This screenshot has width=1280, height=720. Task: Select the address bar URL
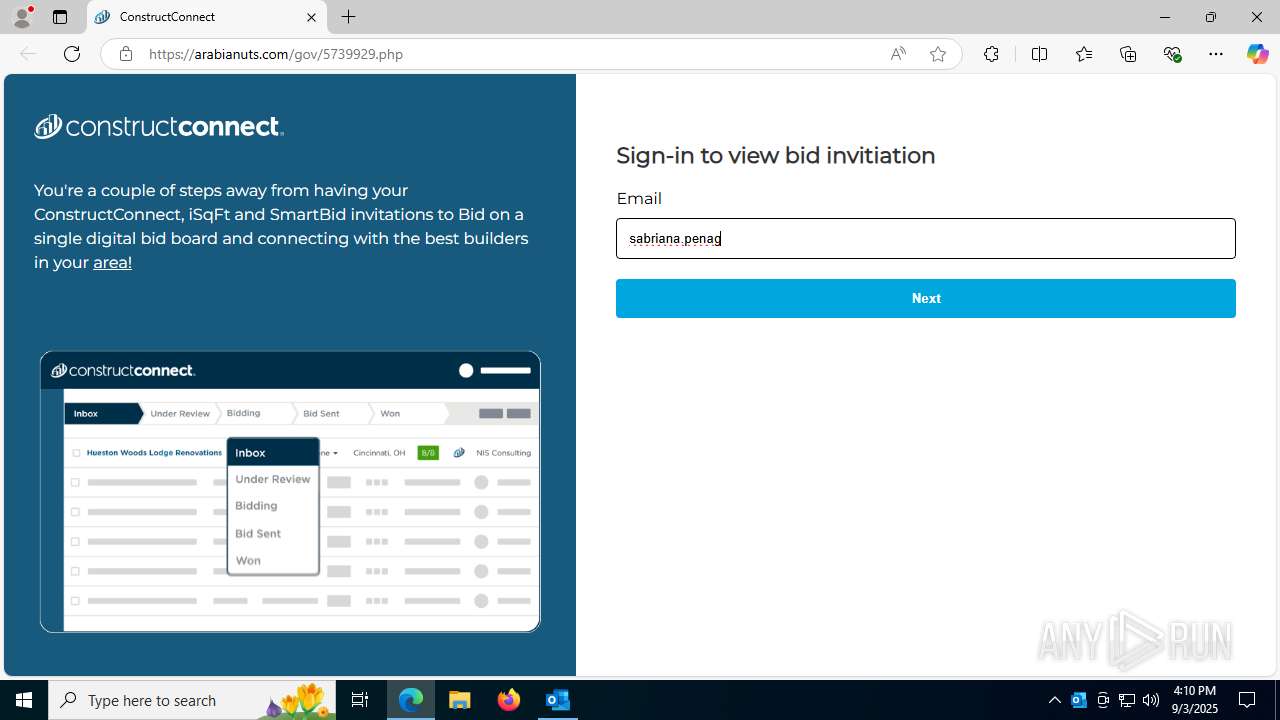coord(276,54)
